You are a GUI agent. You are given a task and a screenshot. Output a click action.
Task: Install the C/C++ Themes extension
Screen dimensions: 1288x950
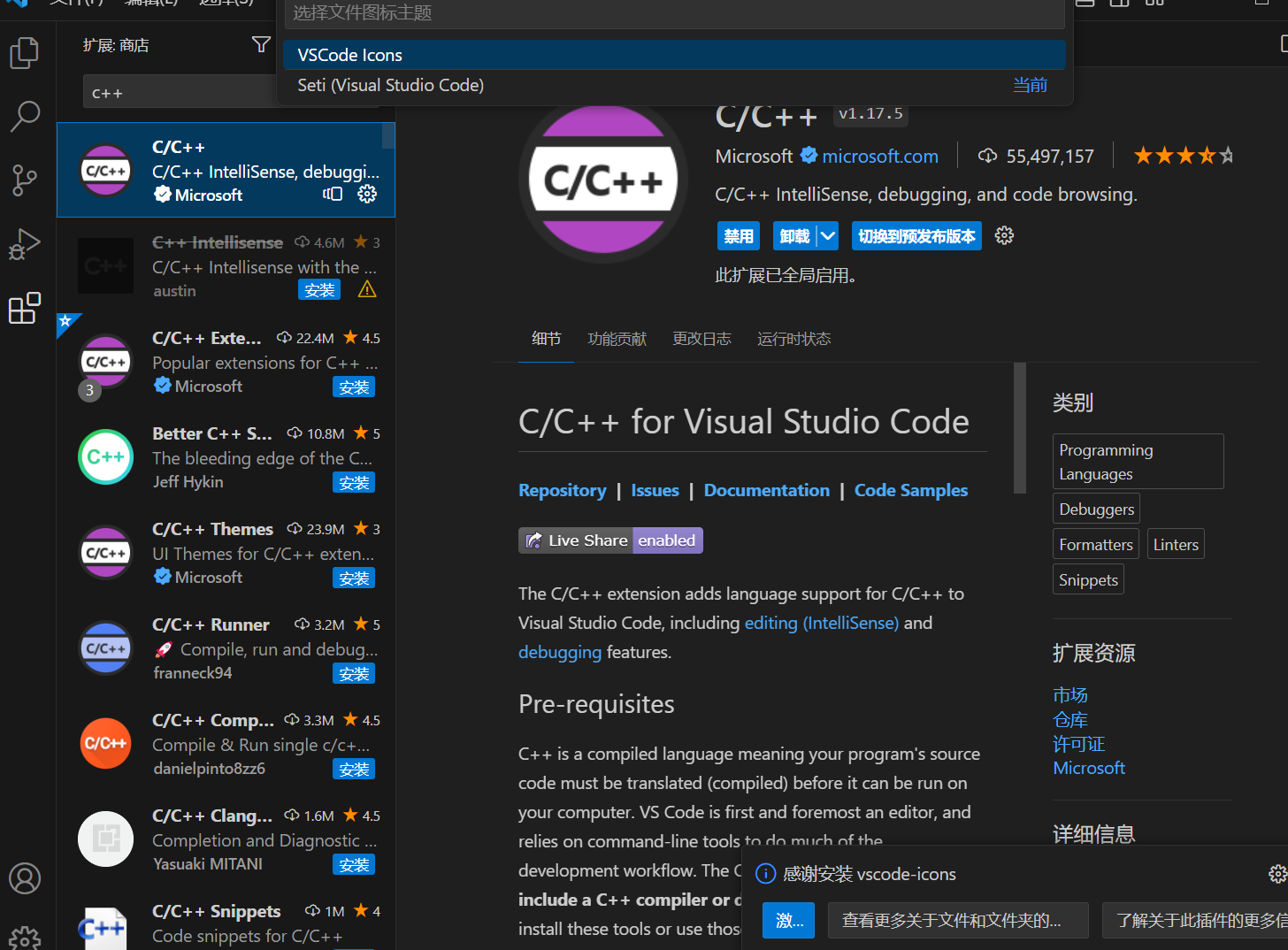pyautogui.click(x=354, y=578)
